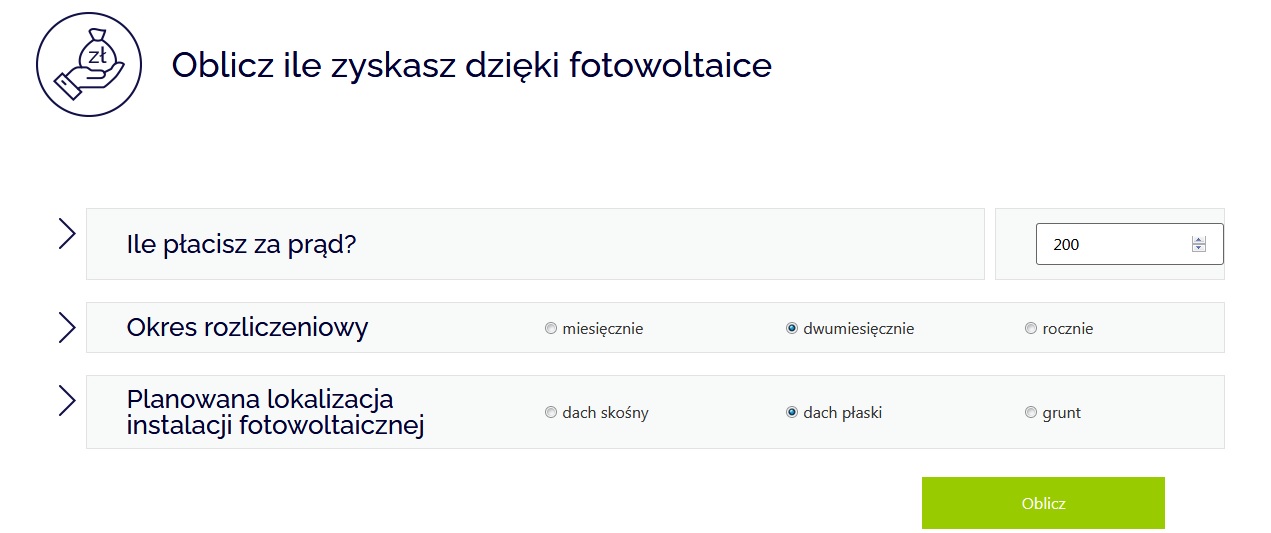Click the 'Planowana lokalizacja instalacji fotowoltaicznej' label
Image resolution: width=1271 pixels, height=533 pixels.
(x=276, y=412)
